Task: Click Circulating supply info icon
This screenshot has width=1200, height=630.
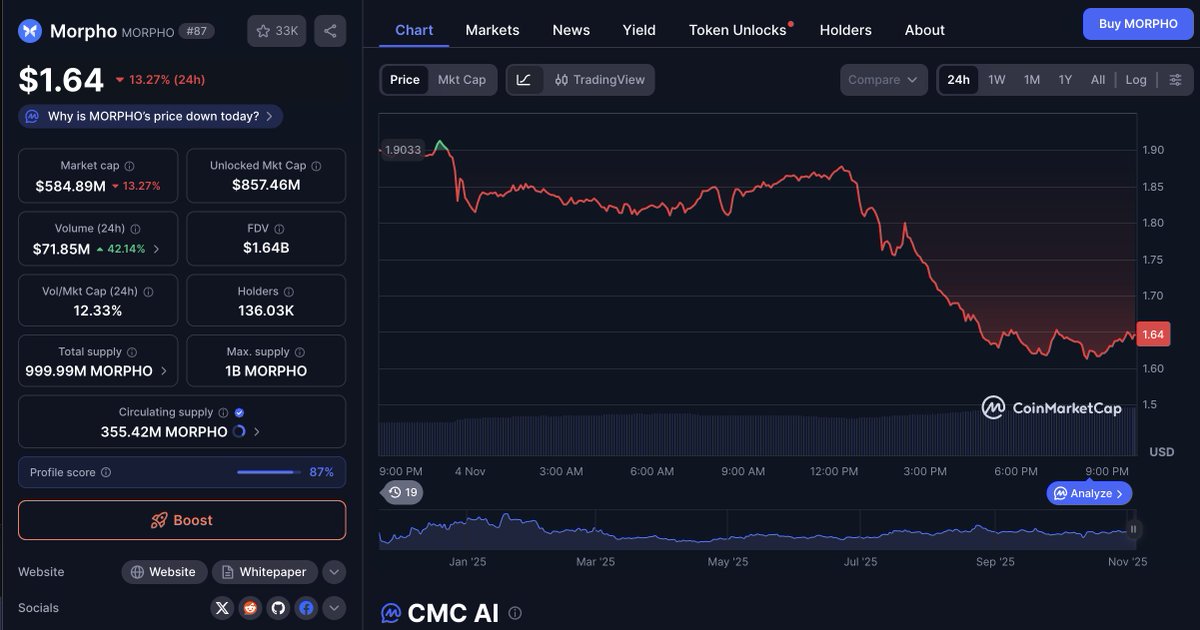Action: click(223, 412)
